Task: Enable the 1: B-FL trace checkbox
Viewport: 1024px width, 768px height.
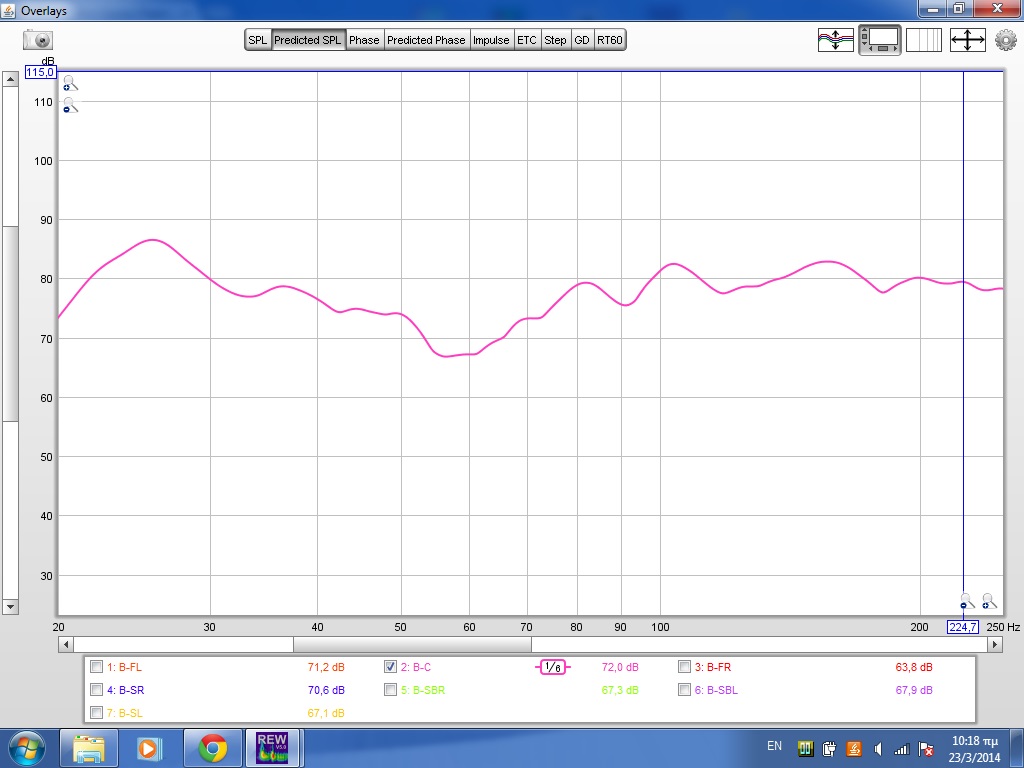Action: [96, 667]
